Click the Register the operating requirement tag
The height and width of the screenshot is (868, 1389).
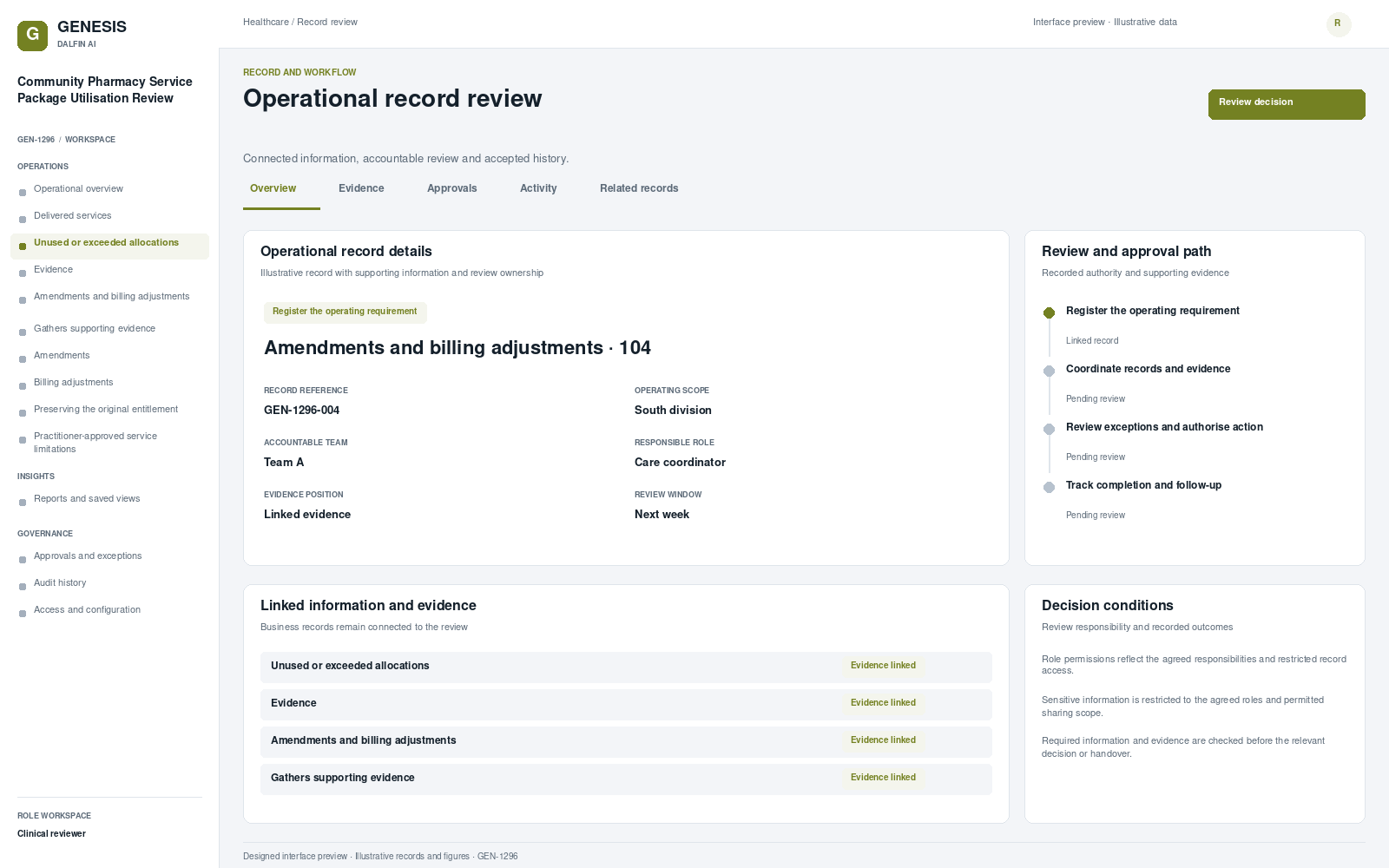(345, 312)
